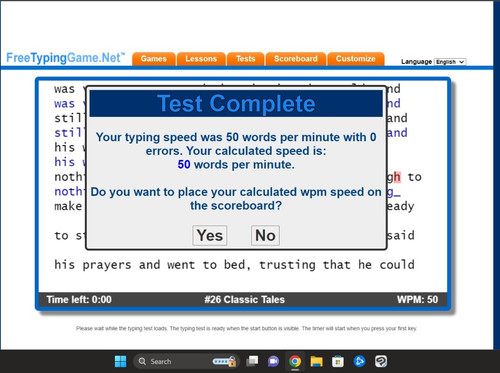Open the Customize tab
Screen dimensions: 500x373
(x=356, y=59)
